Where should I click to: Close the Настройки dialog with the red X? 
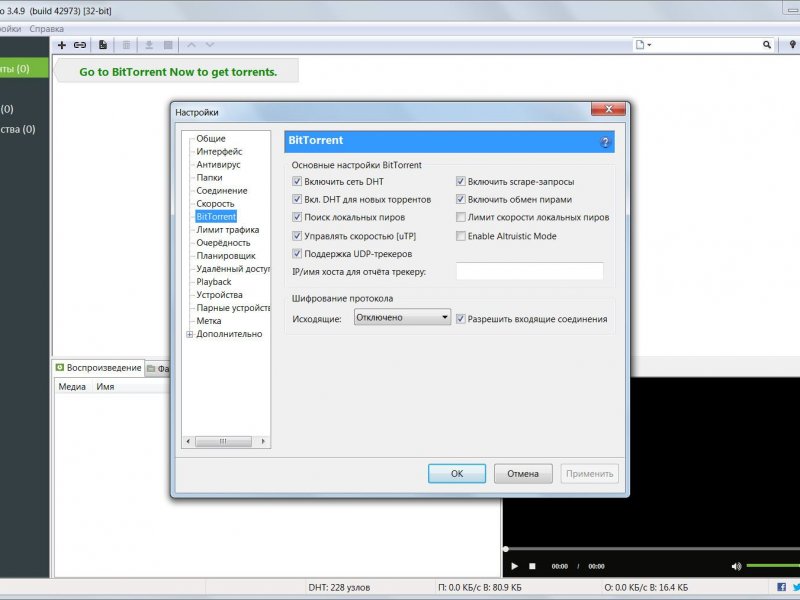point(608,109)
